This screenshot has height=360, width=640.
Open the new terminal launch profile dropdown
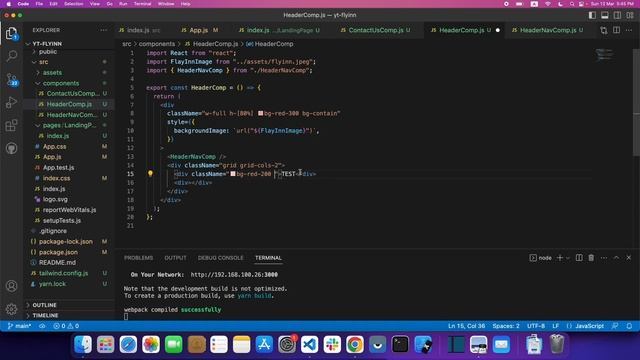pos(568,258)
